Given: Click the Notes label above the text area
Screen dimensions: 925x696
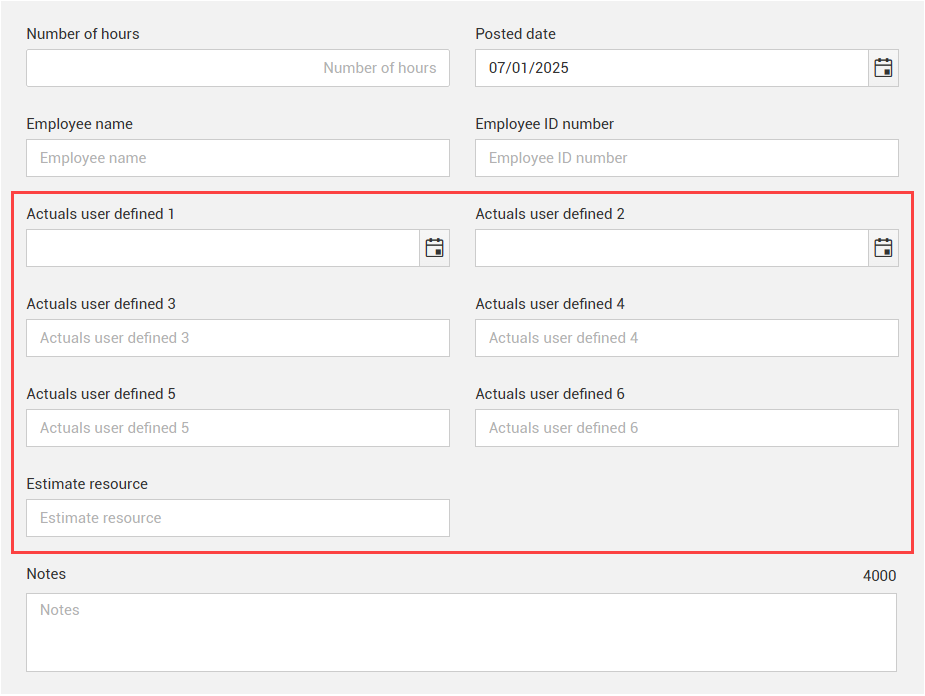Looking at the screenshot, I should [46, 574].
